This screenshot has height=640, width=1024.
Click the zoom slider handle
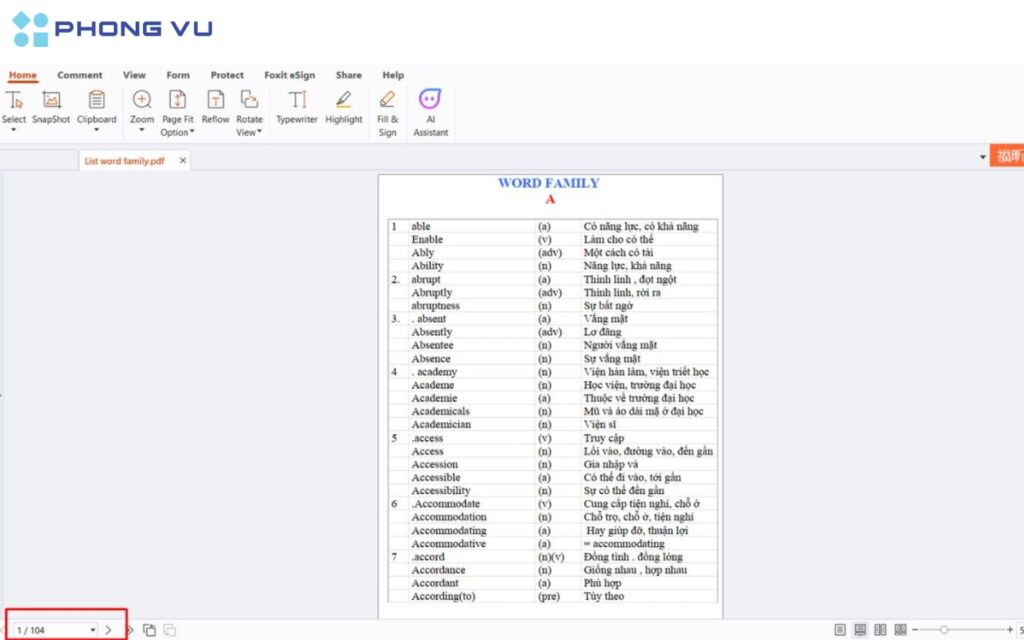[943, 630]
